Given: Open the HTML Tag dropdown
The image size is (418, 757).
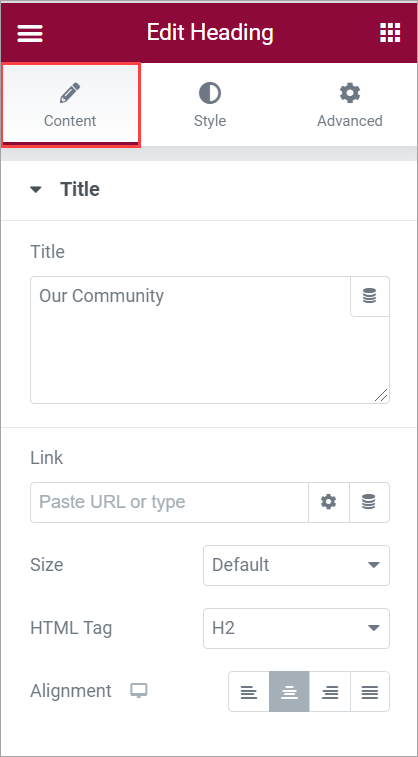Looking at the screenshot, I should (x=296, y=629).
